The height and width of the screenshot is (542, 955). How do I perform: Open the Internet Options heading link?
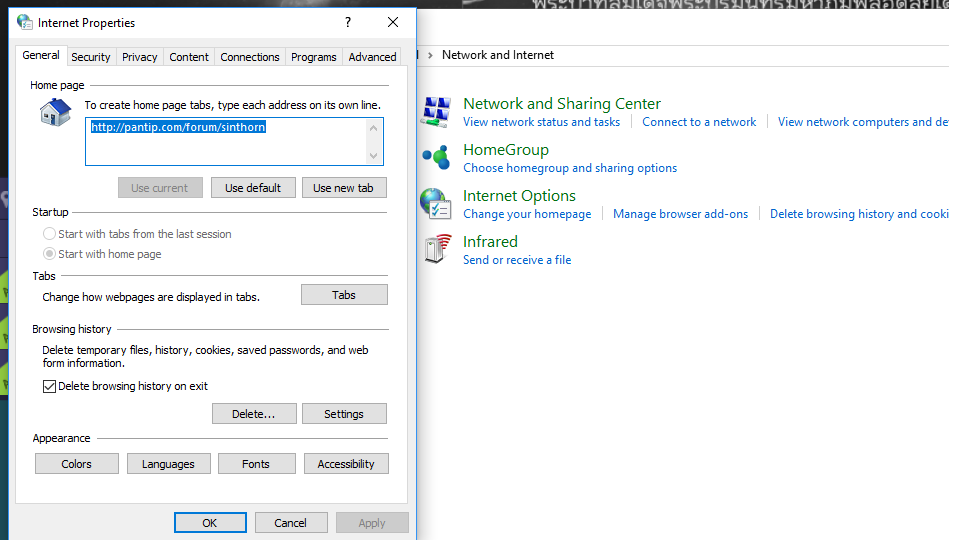coord(519,195)
